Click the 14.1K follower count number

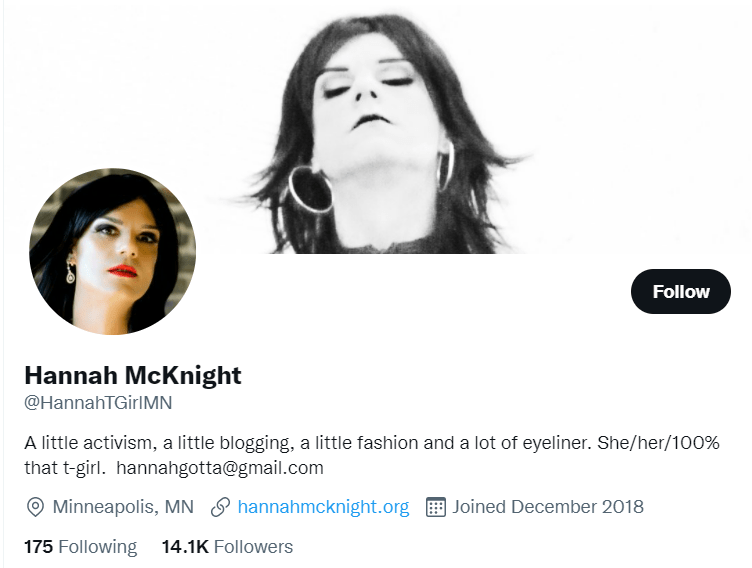click(184, 547)
